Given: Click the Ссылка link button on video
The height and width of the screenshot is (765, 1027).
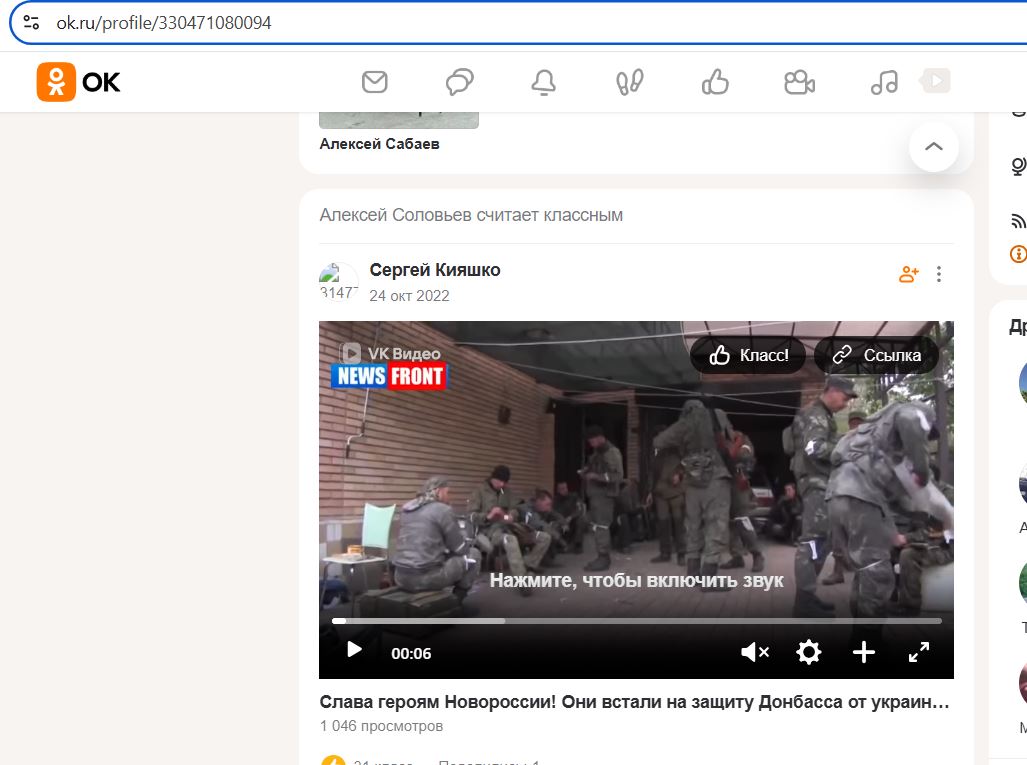Looking at the screenshot, I should pos(876,355).
